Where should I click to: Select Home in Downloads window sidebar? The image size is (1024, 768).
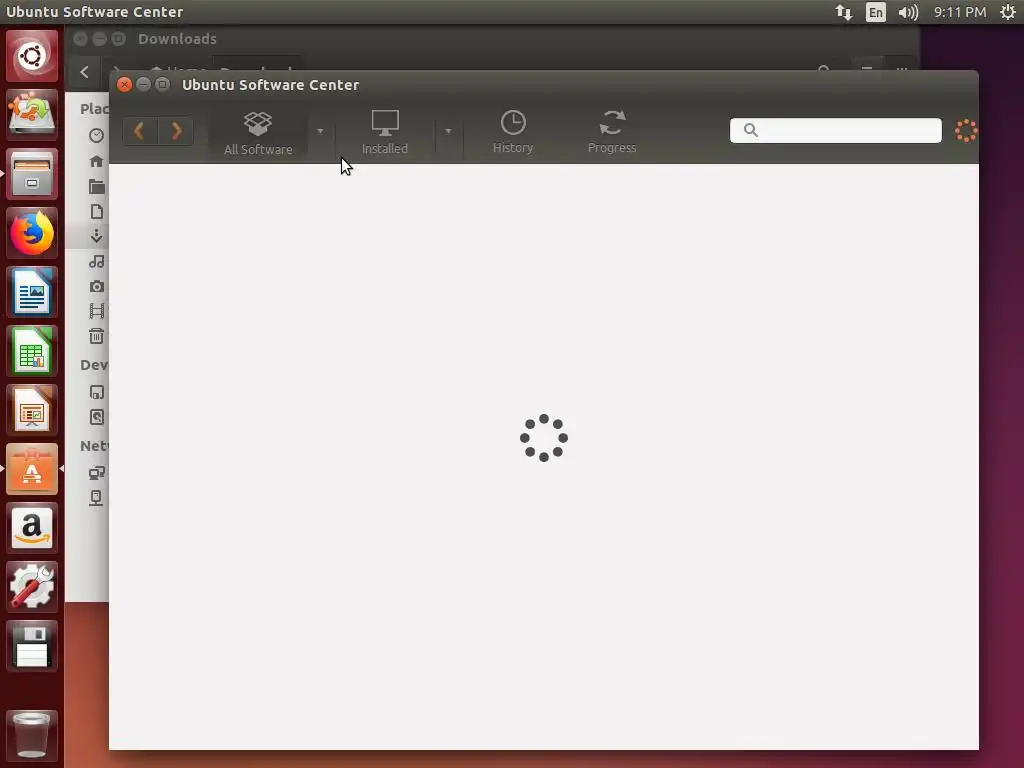pyautogui.click(x=96, y=161)
